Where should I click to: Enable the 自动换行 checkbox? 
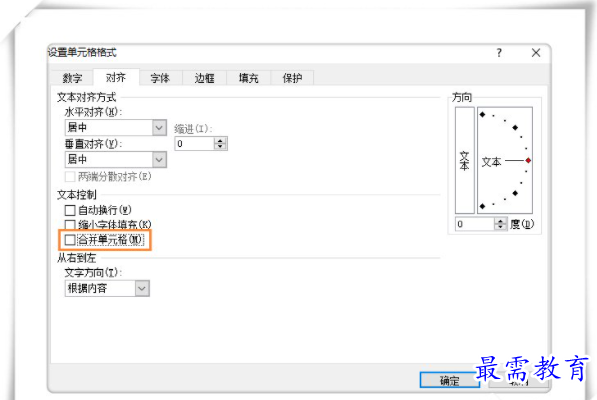[x=70, y=210]
